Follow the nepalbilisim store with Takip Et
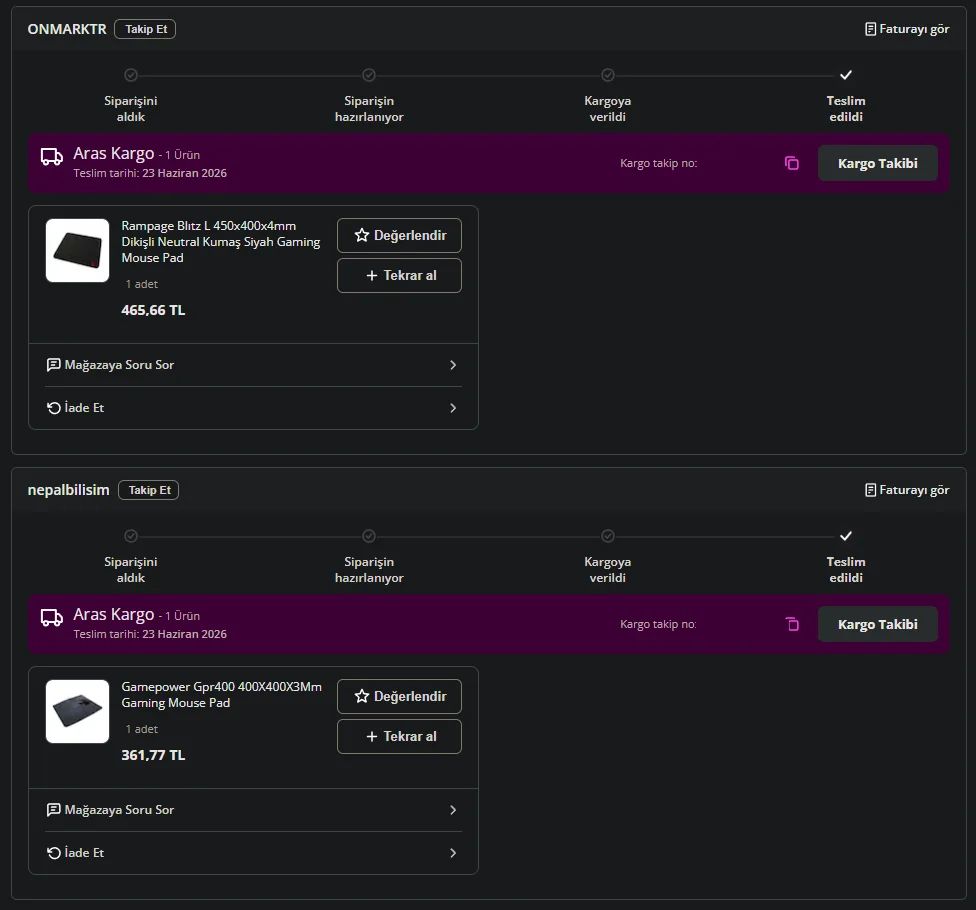Screen dimensions: 976x910 [x=149, y=490]
